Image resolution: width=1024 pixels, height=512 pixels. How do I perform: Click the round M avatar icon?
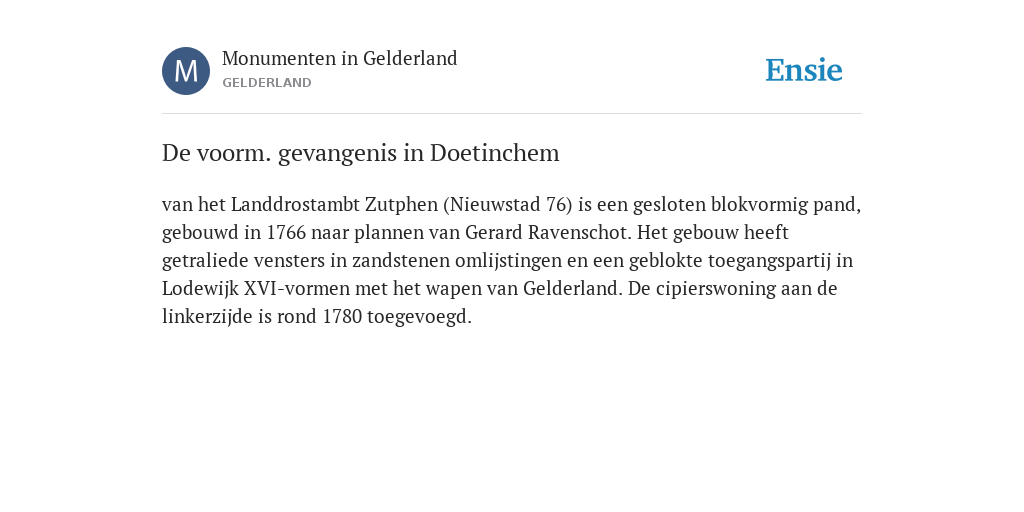[x=186, y=71]
